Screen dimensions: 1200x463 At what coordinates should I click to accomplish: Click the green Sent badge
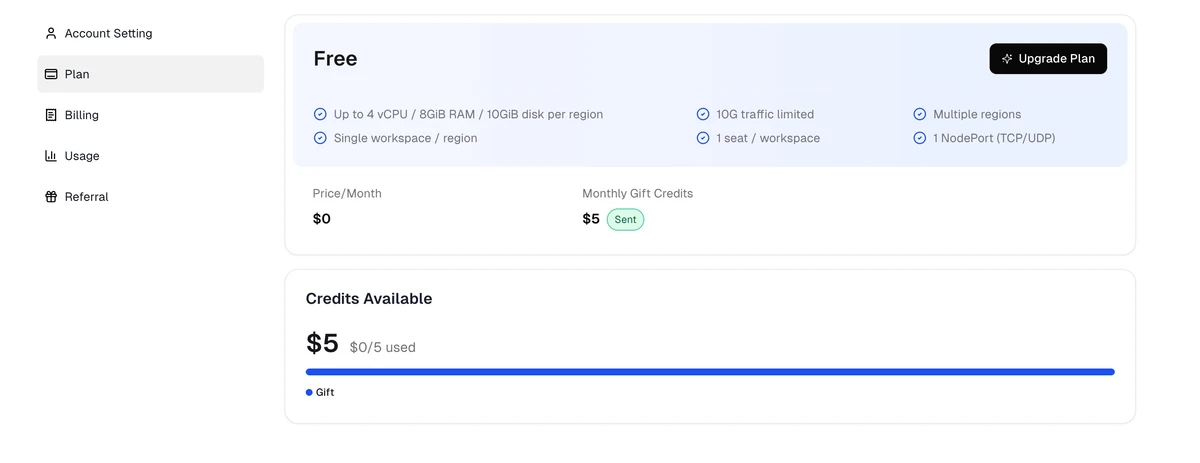click(x=625, y=219)
